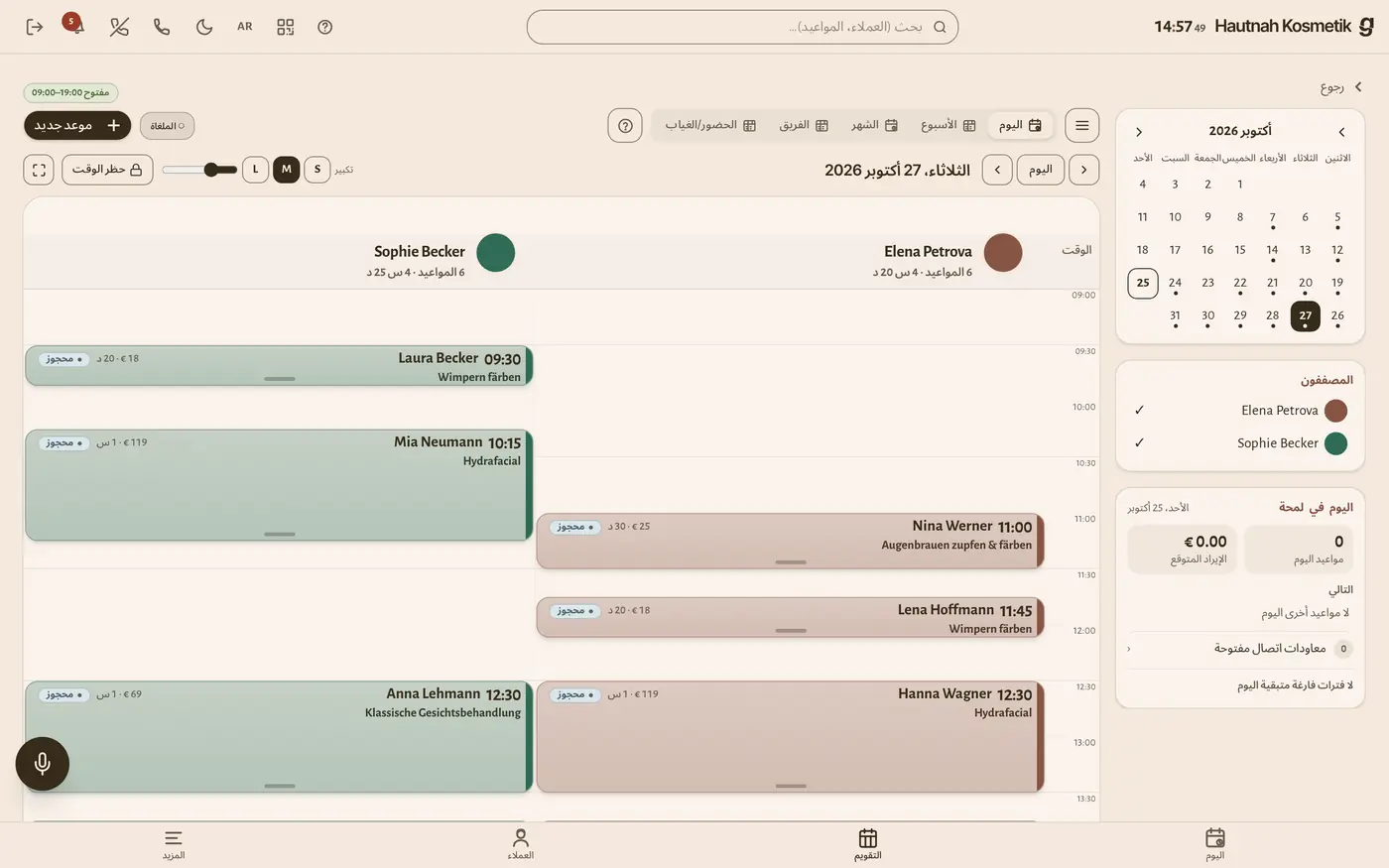The image size is (1389, 868).
Task: Click the month chevron above the الأحد column
Action: (1139, 132)
